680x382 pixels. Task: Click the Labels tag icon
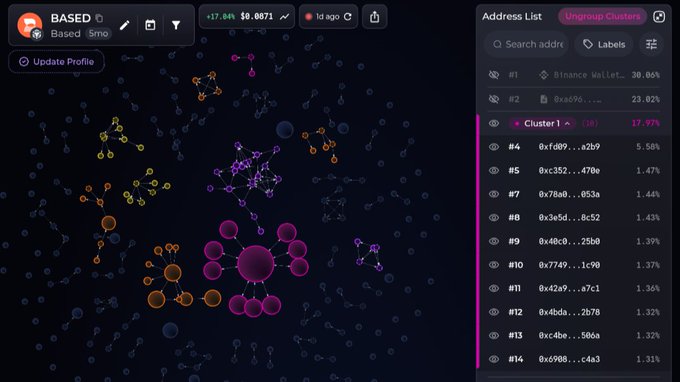588,44
